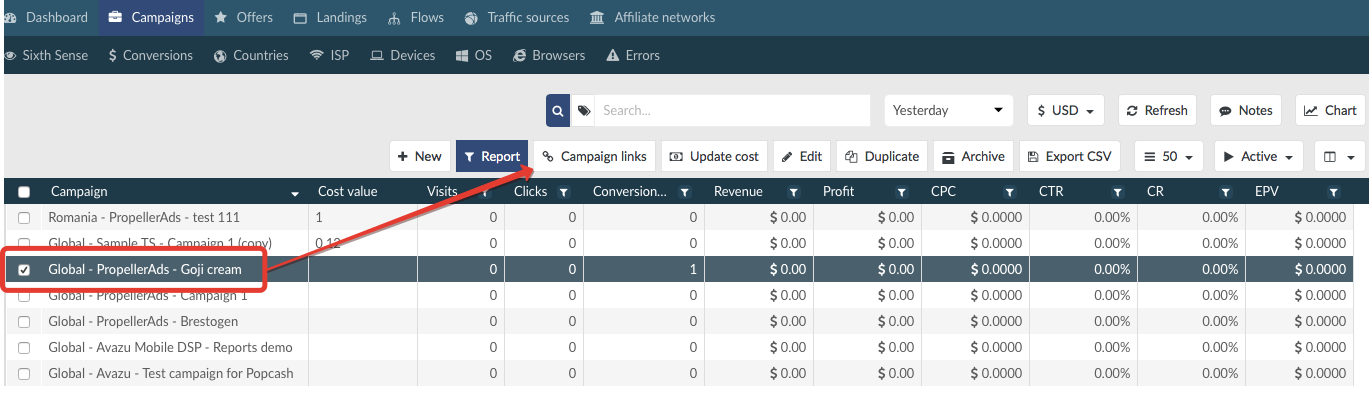Open the column settings dropdown

tap(1338, 156)
